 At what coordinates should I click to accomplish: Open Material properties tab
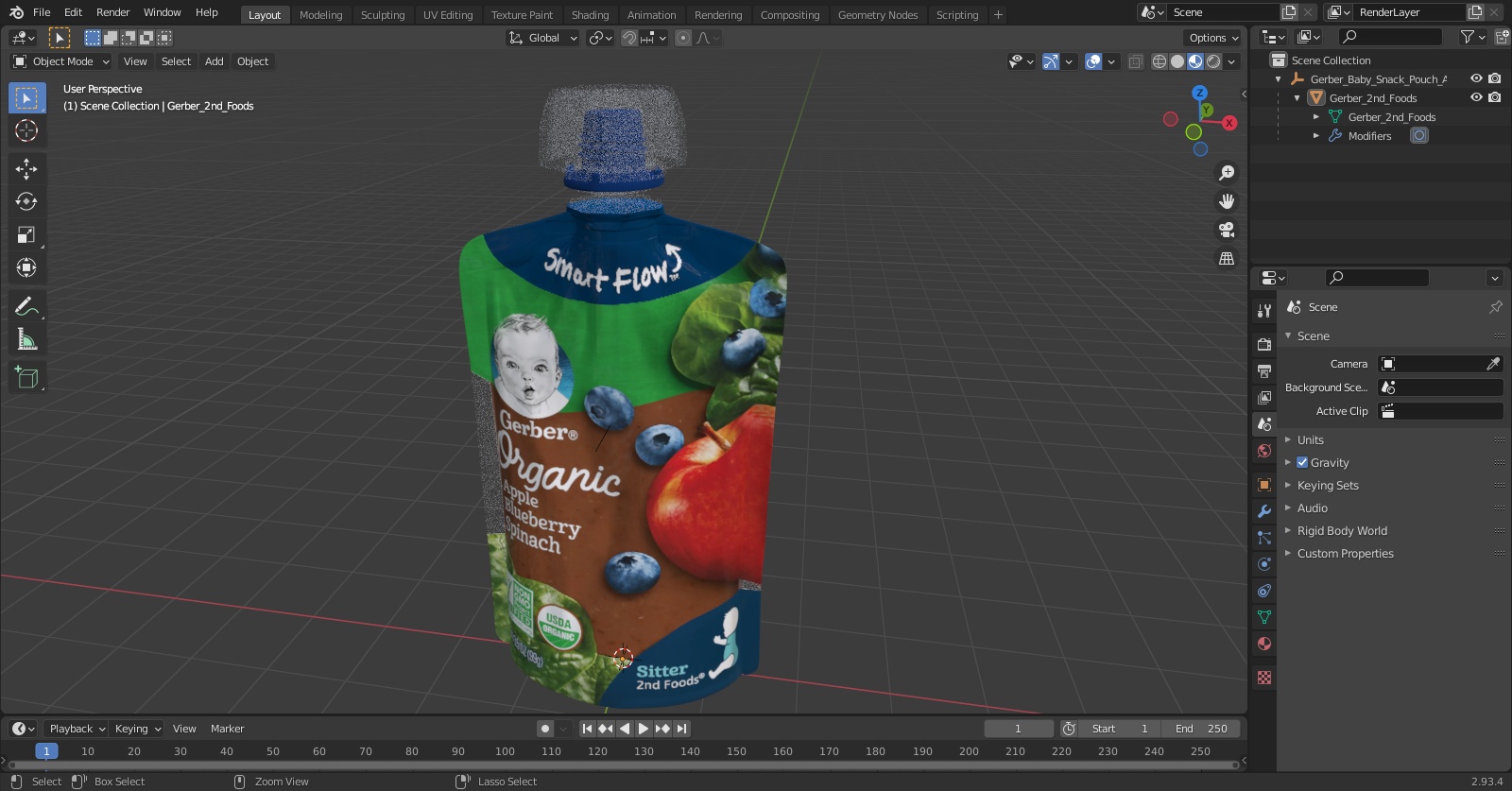tap(1264, 644)
